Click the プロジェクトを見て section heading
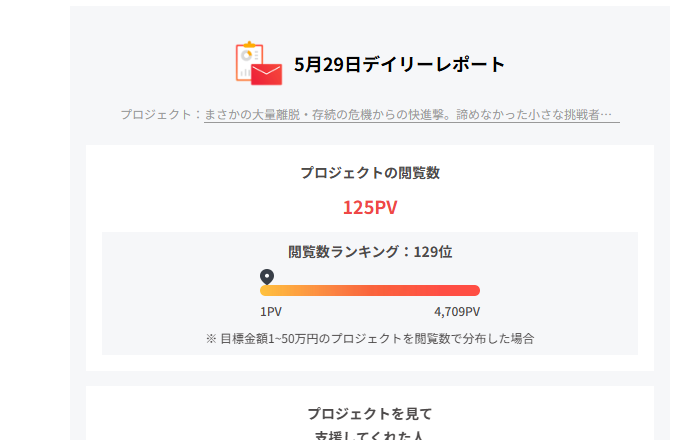700x440 pixels. [370, 414]
